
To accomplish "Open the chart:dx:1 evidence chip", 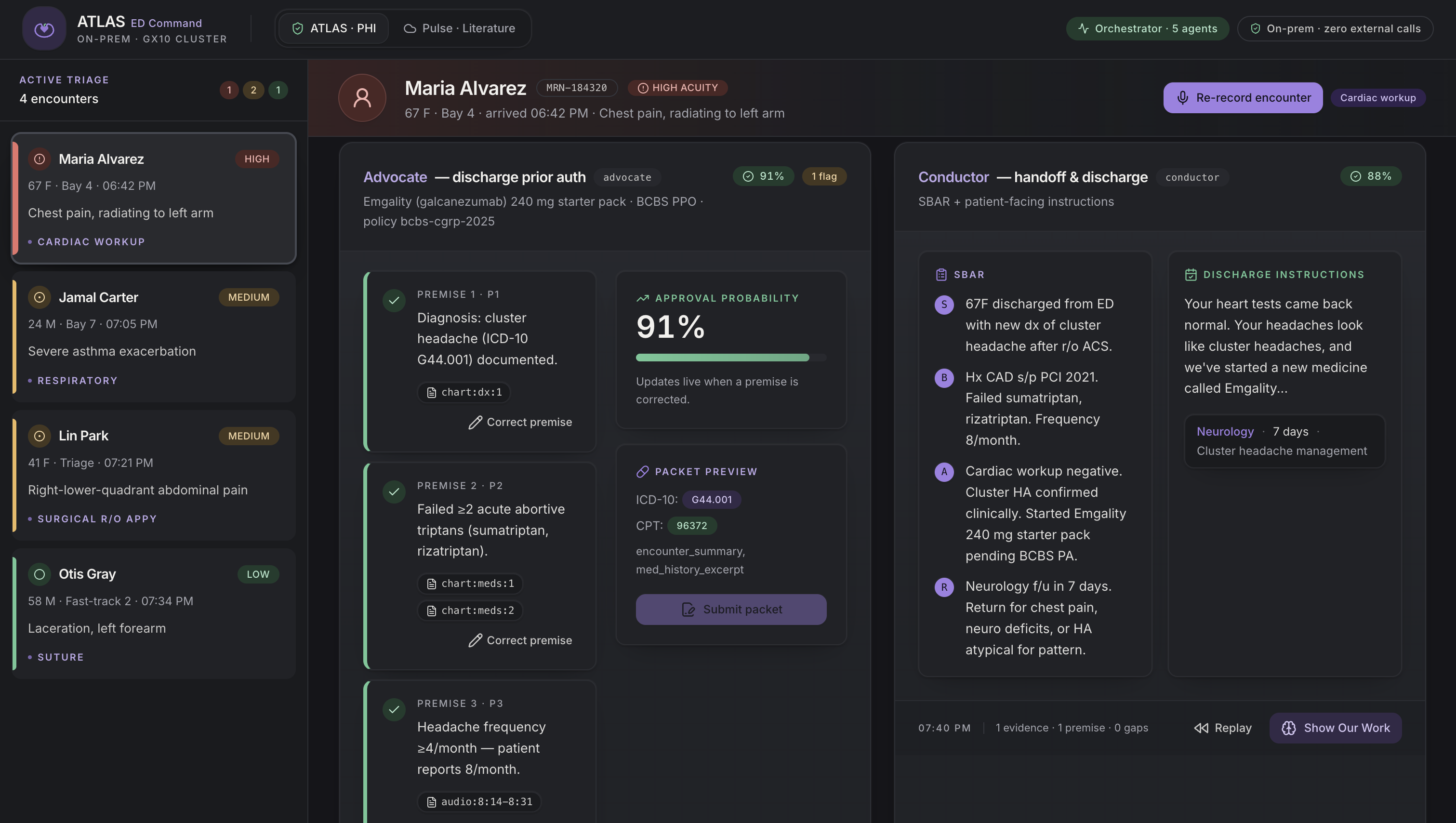I will click(x=464, y=392).
